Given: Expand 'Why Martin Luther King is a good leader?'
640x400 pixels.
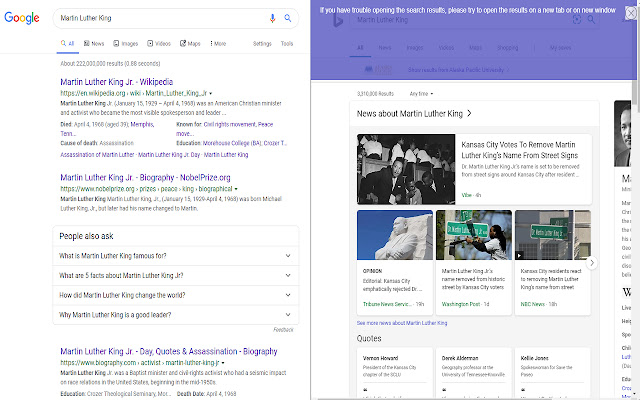Looking at the screenshot, I should tap(175, 314).
